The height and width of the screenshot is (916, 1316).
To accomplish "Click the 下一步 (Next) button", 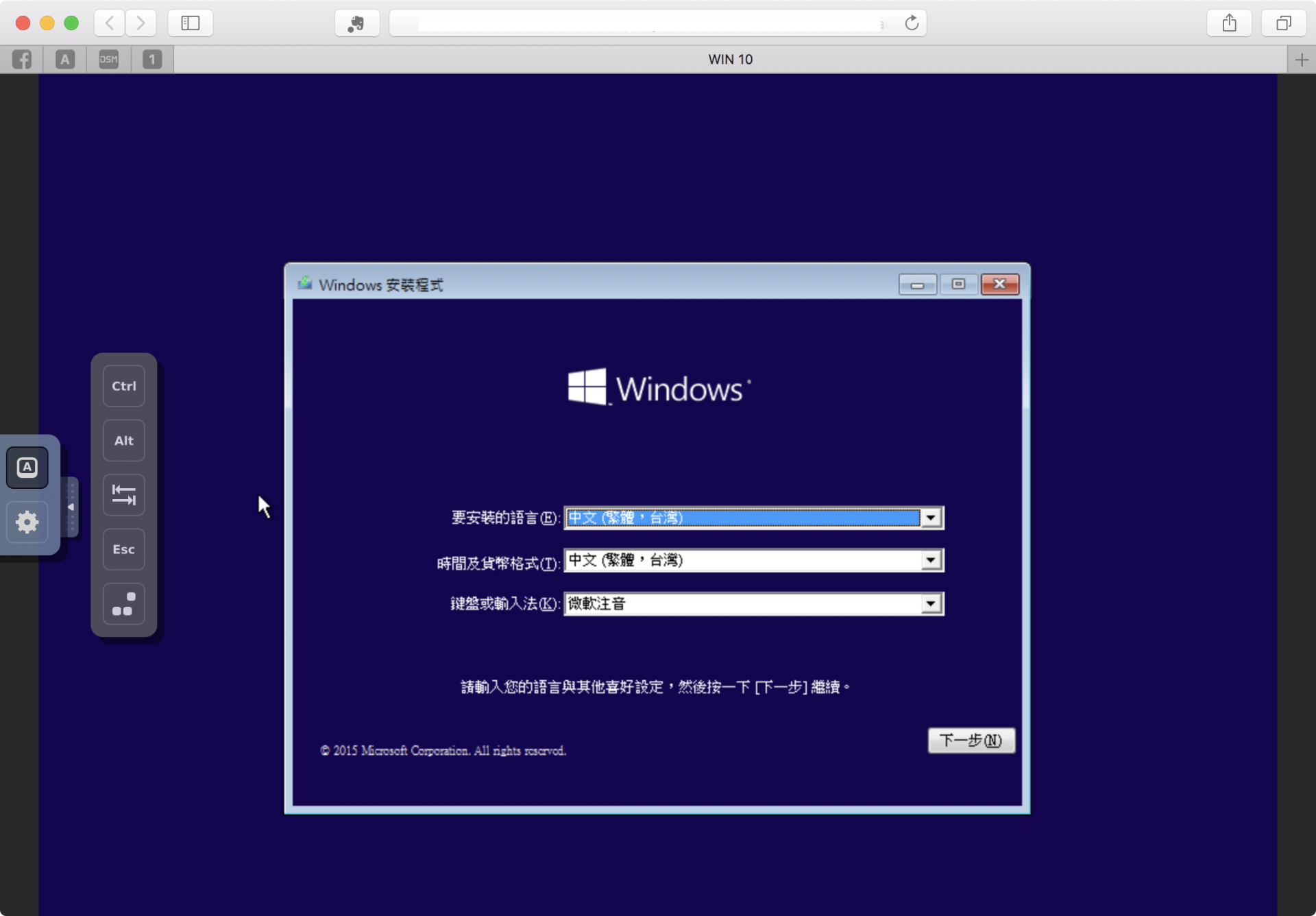I will pos(971,740).
